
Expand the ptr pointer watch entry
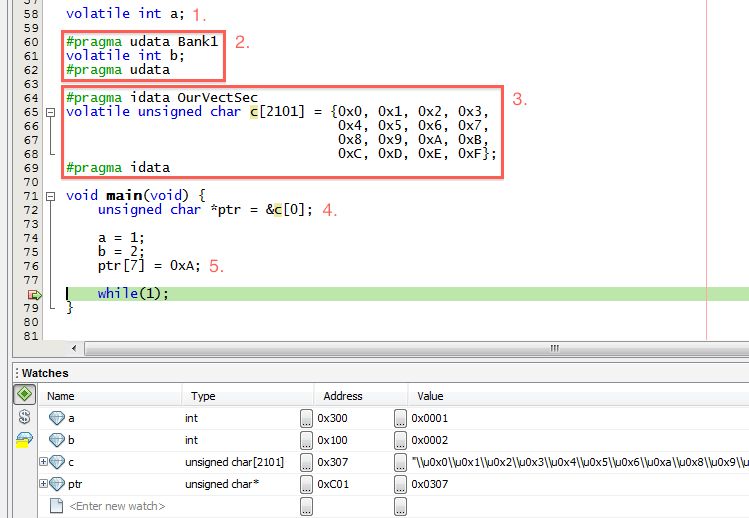43,484
